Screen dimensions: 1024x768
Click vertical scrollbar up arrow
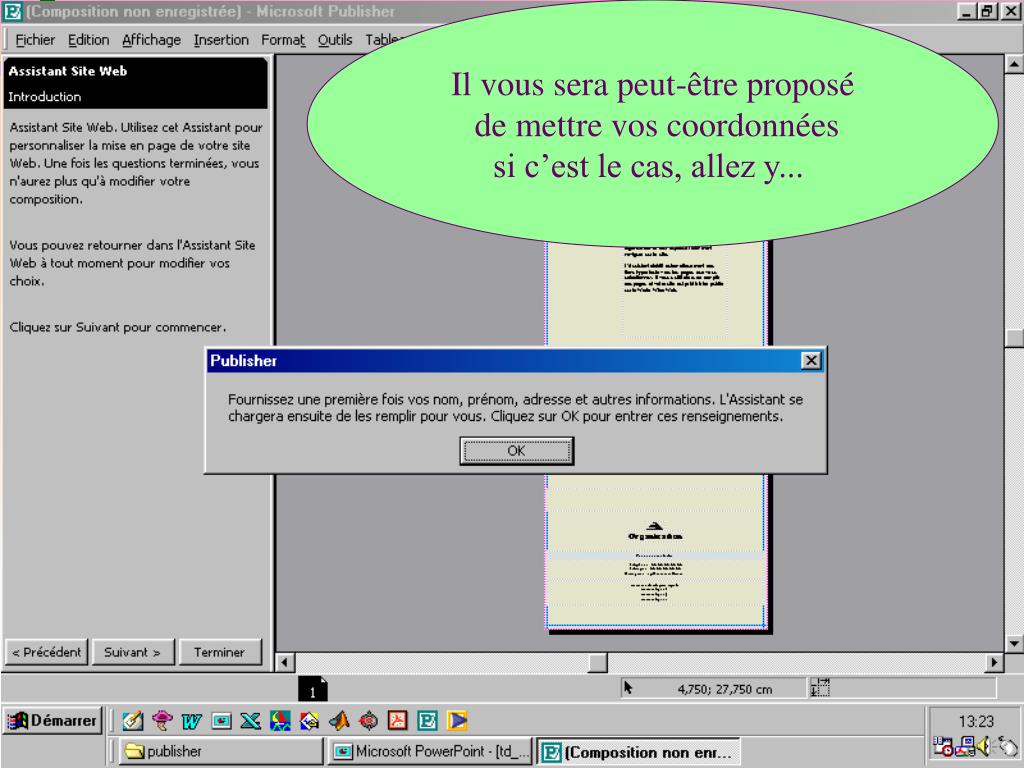tap(1013, 64)
